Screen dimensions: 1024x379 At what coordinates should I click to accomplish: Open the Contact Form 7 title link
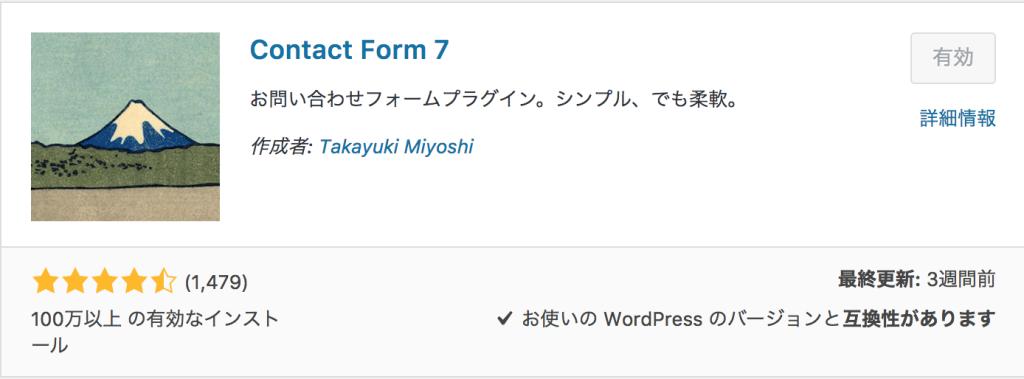[x=349, y=50]
